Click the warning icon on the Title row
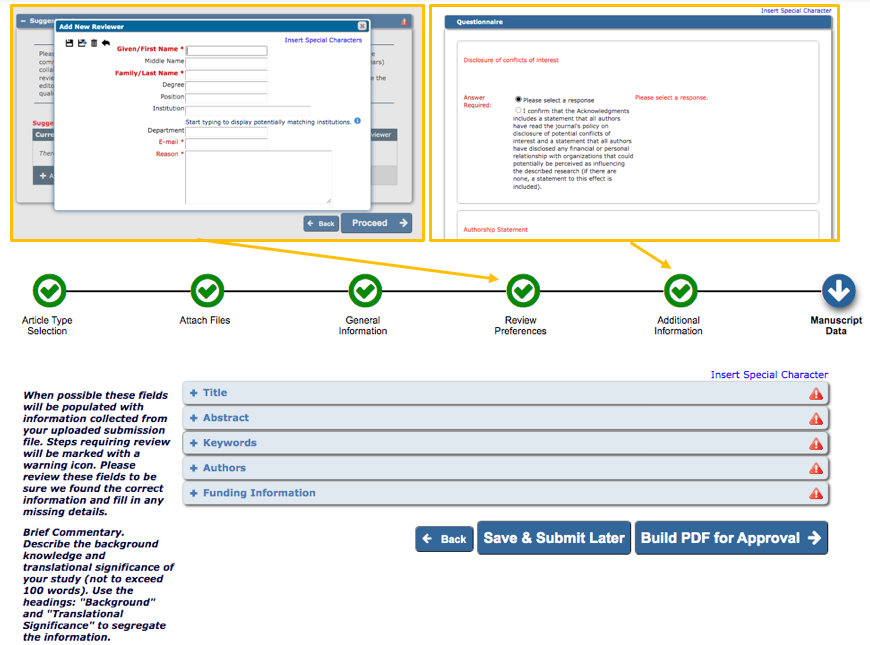The image size is (870, 645). (816, 394)
